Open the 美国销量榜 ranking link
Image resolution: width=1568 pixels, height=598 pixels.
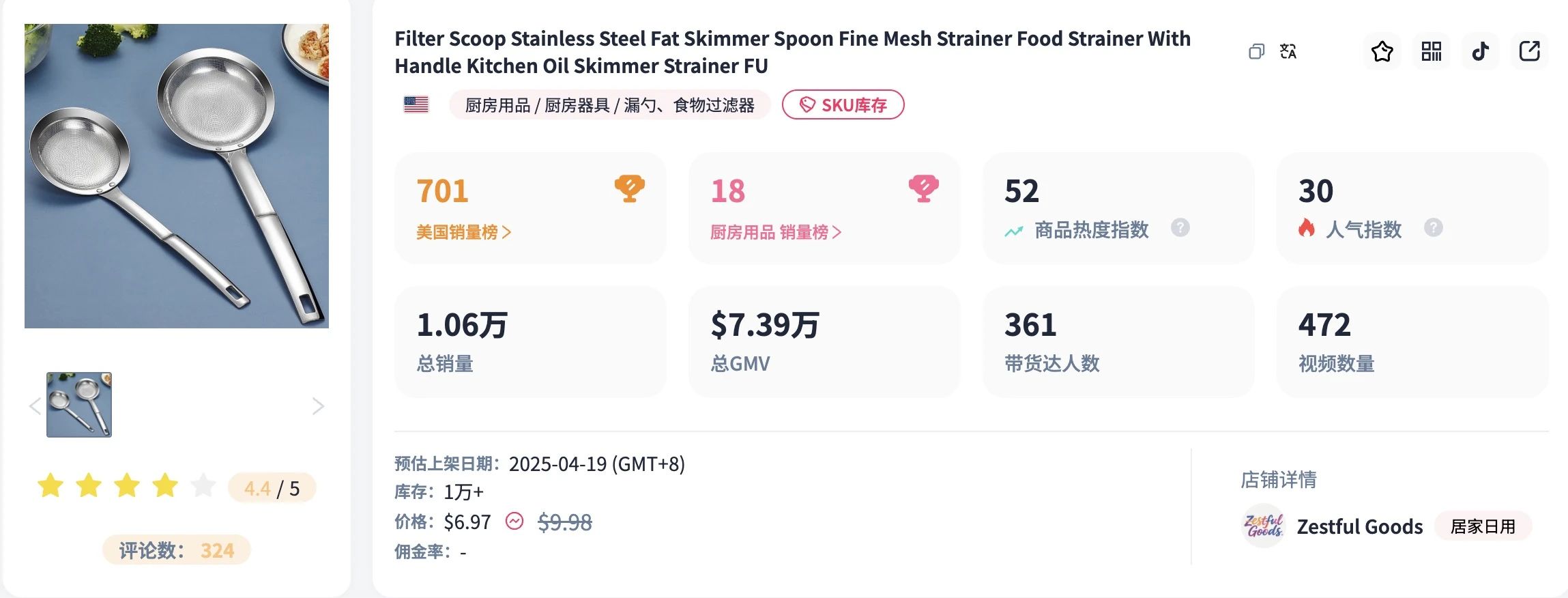pos(464,233)
